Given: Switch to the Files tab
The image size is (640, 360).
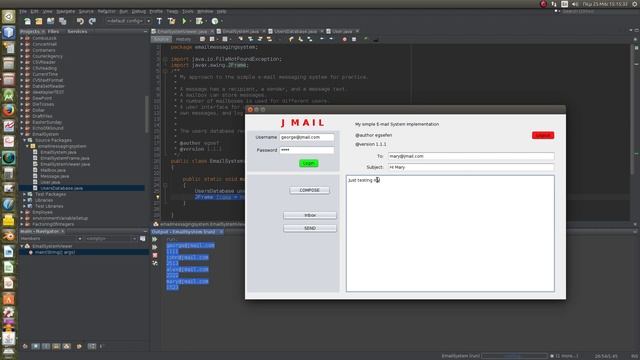Looking at the screenshot, I should point(53,31).
